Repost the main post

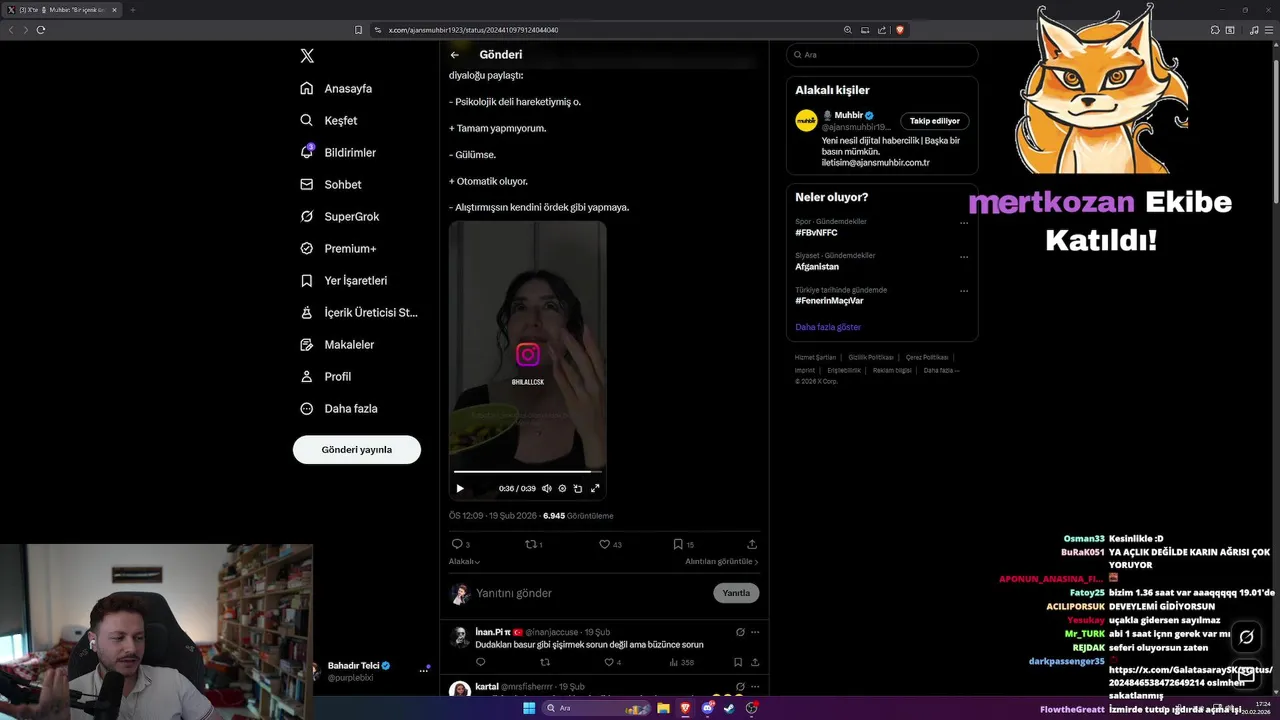pyautogui.click(x=534, y=544)
